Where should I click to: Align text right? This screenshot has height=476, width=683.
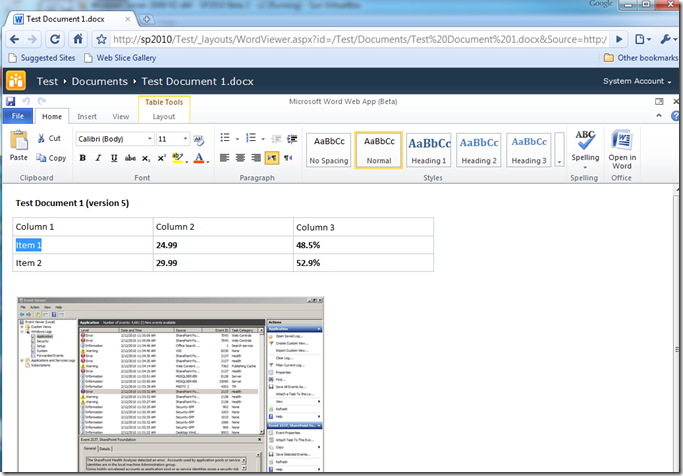coord(256,158)
